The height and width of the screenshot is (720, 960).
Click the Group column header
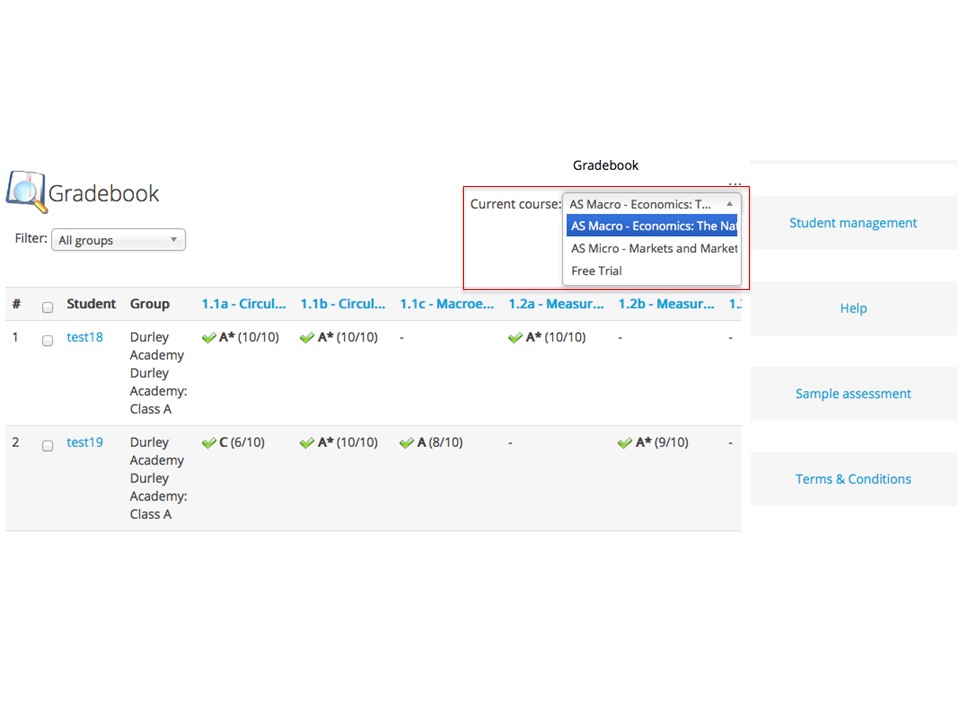[149, 304]
